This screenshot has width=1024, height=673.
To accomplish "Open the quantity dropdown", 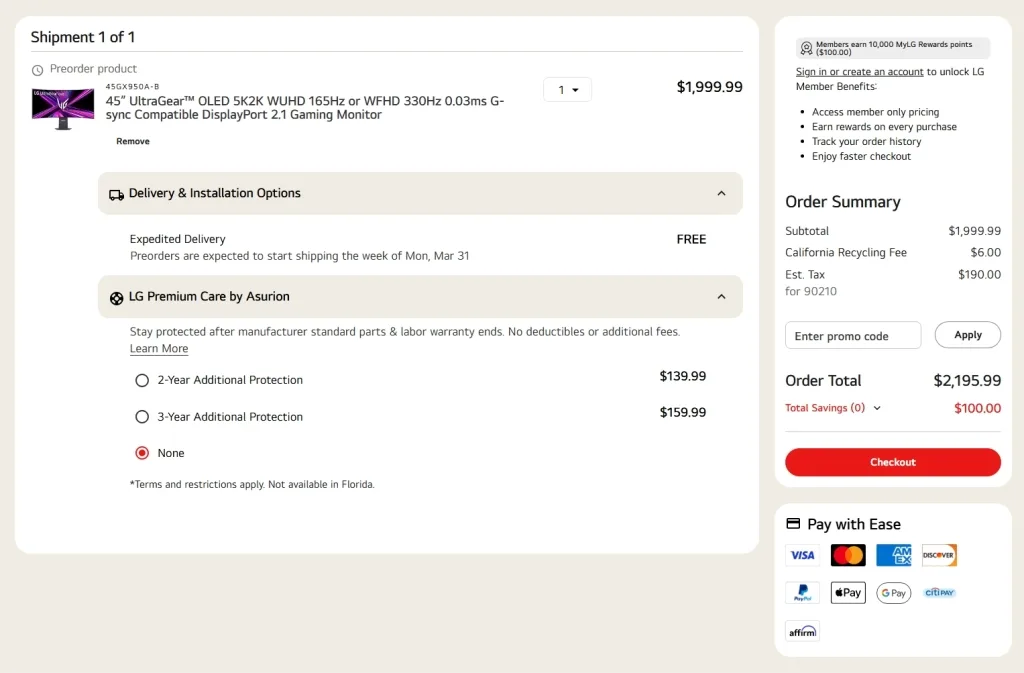I will (x=566, y=89).
